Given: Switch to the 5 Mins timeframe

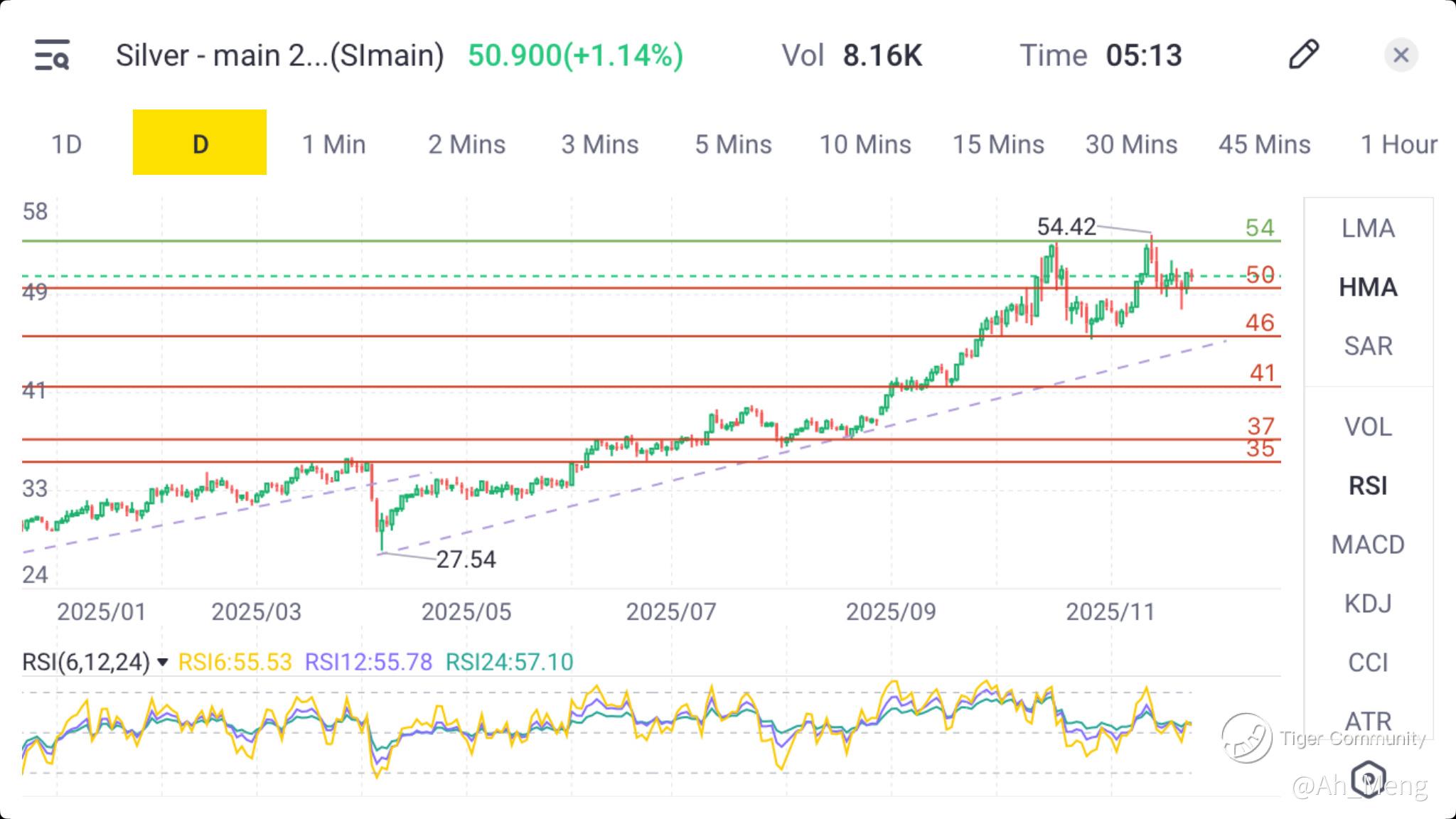Looking at the screenshot, I should pyautogui.click(x=733, y=144).
